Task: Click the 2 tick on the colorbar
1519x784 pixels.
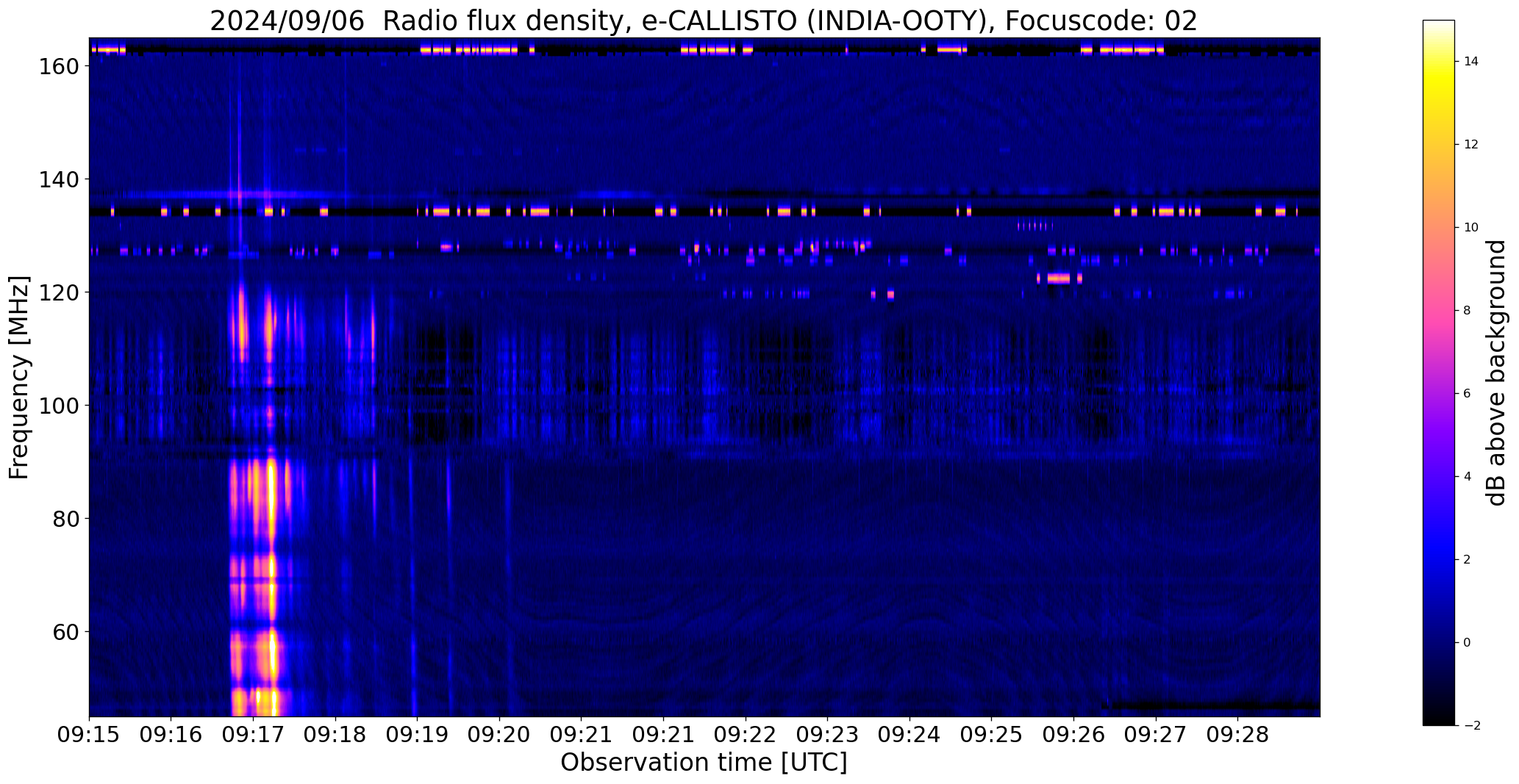Action: tap(1468, 560)
